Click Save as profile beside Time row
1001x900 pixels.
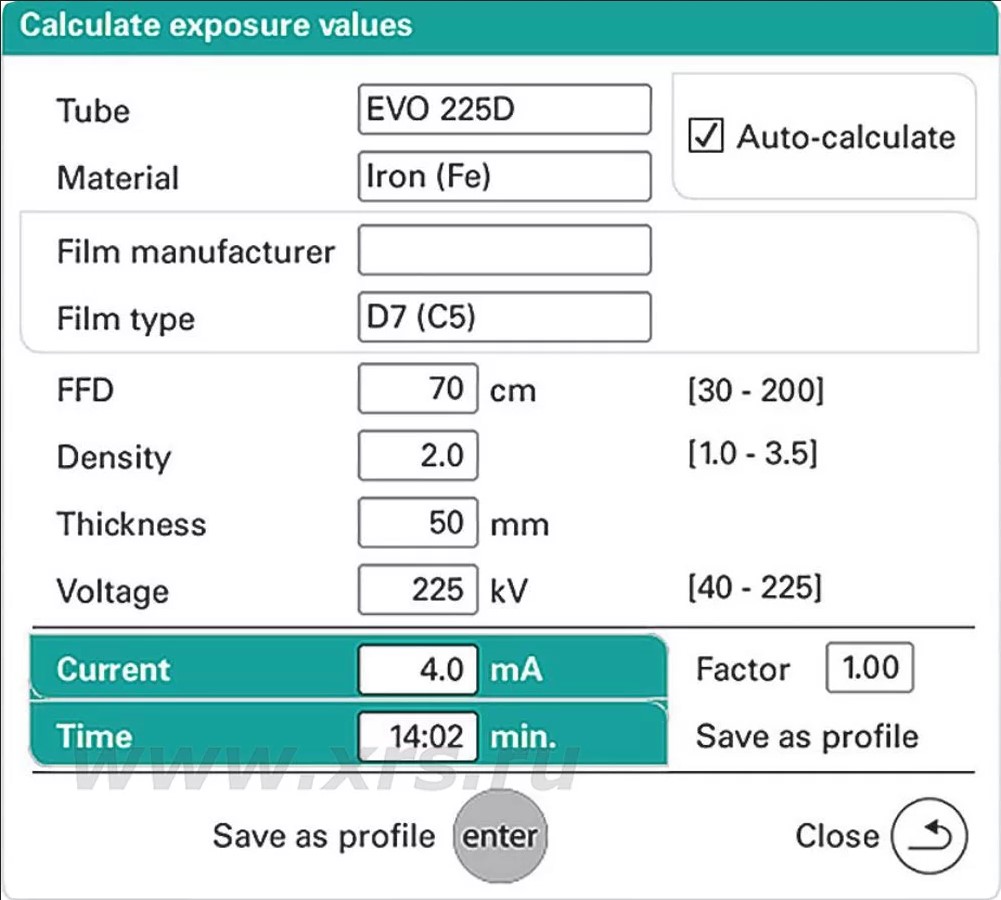[x=806, y=737]
